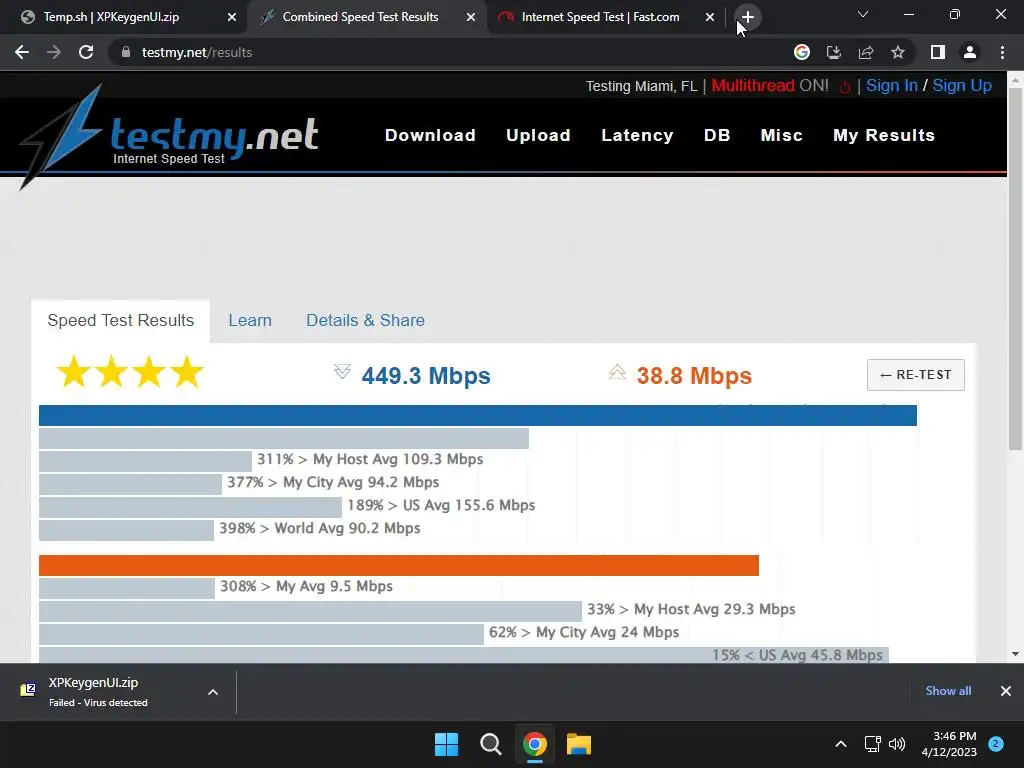1024x768 pixels.
Task: Click the 308% > My Avg 9.5 Mbps text
Action: (306, 586)
